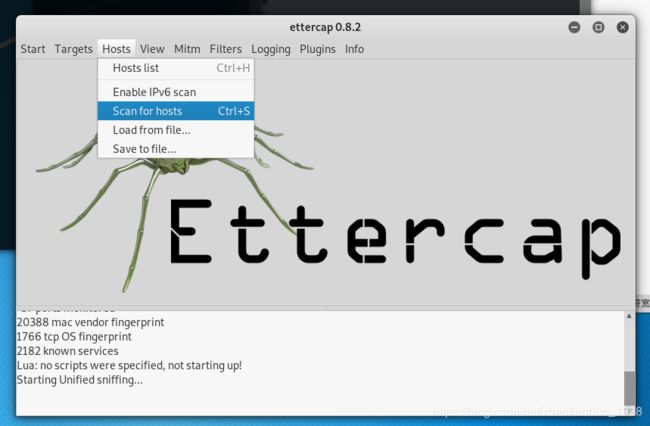Open the Targets menu

[73, 49]
